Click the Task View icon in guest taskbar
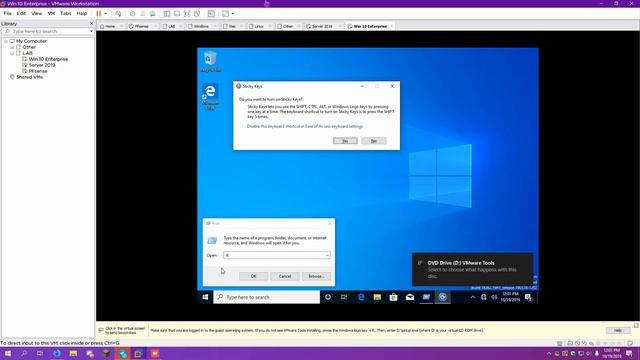 point(344,297)
